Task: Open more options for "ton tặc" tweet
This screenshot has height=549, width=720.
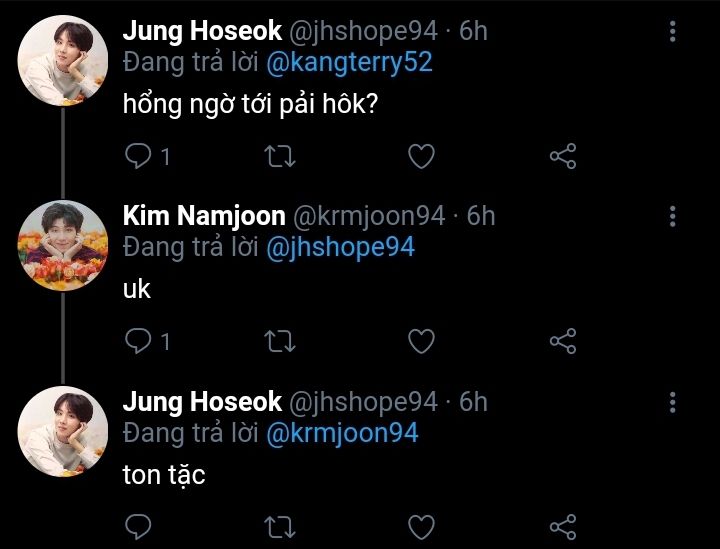Action: [x=672, y=402]
